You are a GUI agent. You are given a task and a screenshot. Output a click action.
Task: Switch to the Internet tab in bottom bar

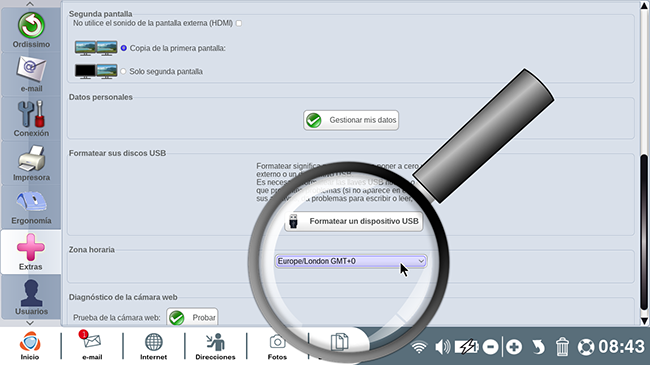click(x=153, y=346)
